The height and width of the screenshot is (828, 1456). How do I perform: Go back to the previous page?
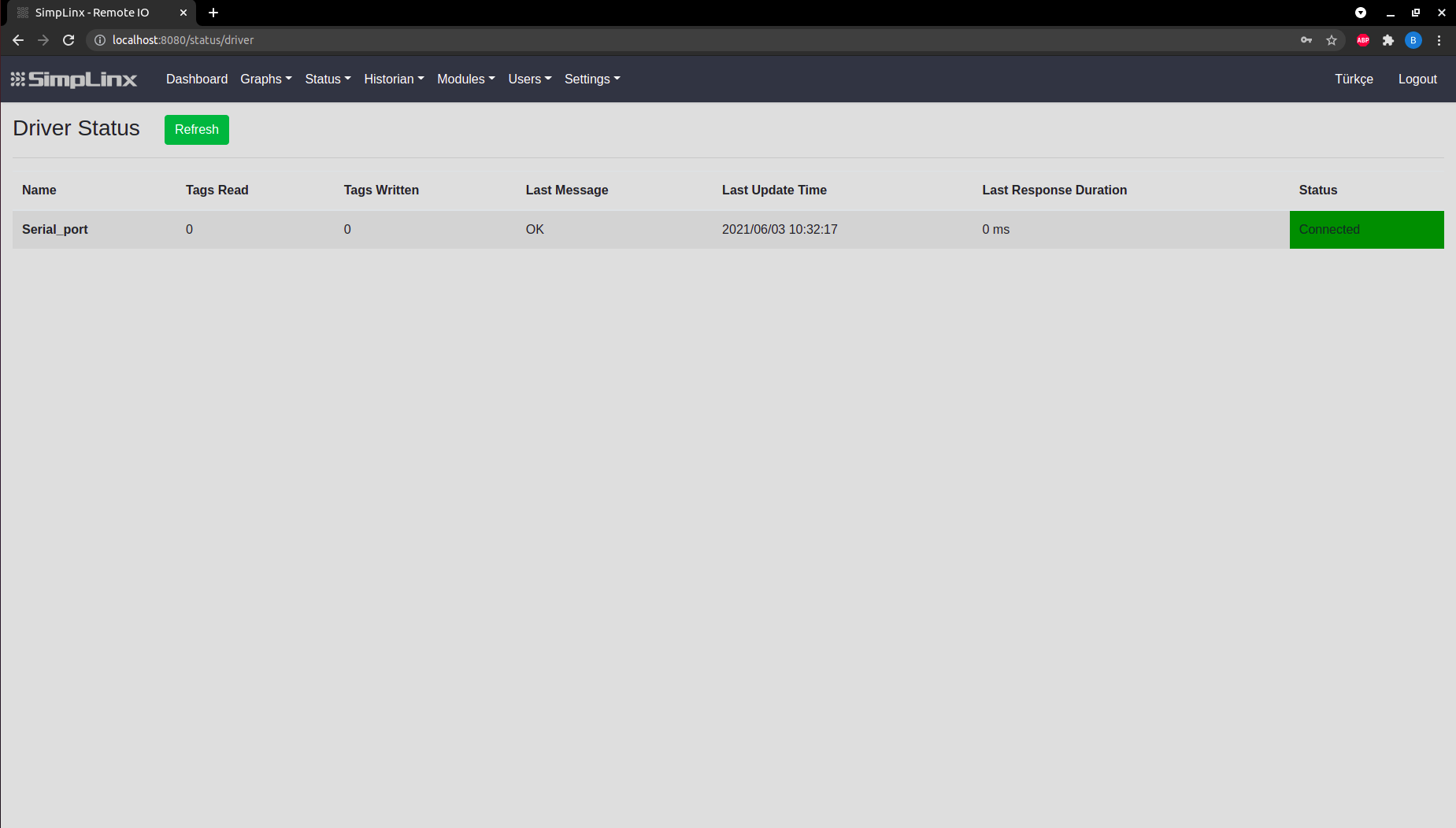click(18, 40)
